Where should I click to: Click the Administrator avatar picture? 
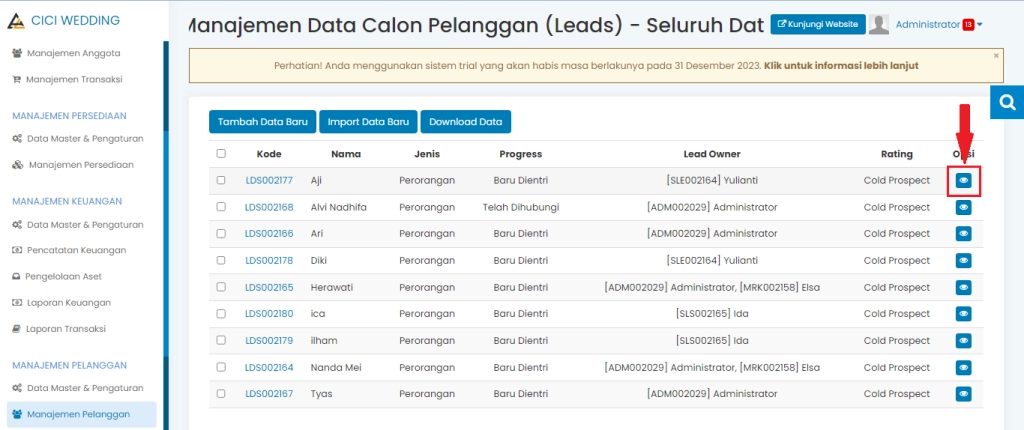[878, 24]
